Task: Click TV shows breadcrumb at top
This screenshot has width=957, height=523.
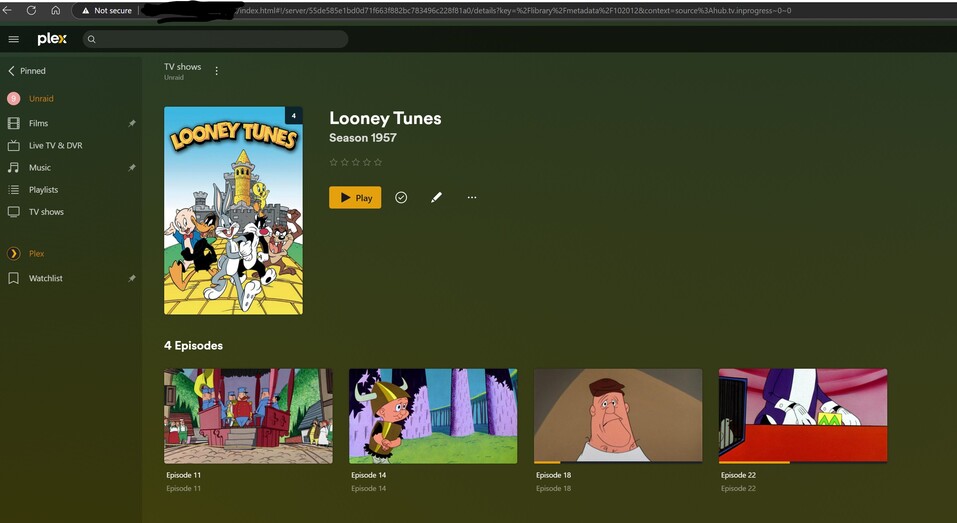Action: 182,67
